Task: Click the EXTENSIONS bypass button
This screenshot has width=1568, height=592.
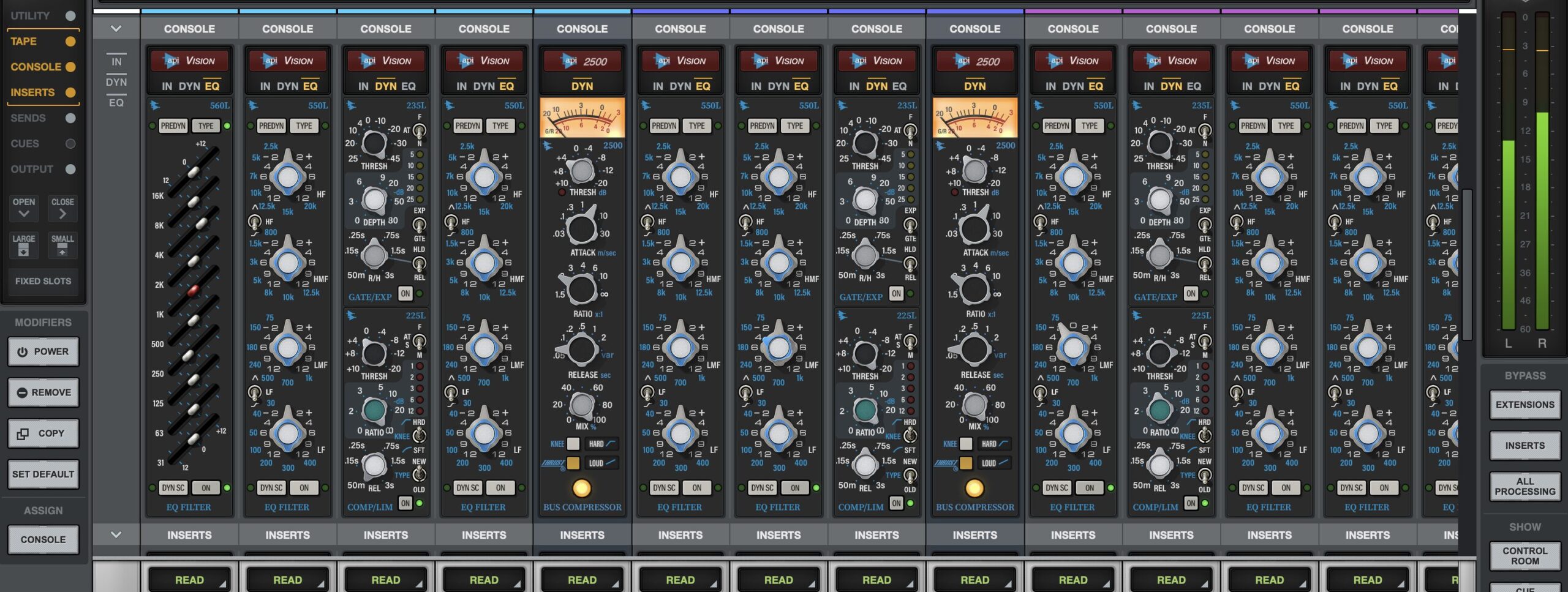Action: pos(1525,405)
